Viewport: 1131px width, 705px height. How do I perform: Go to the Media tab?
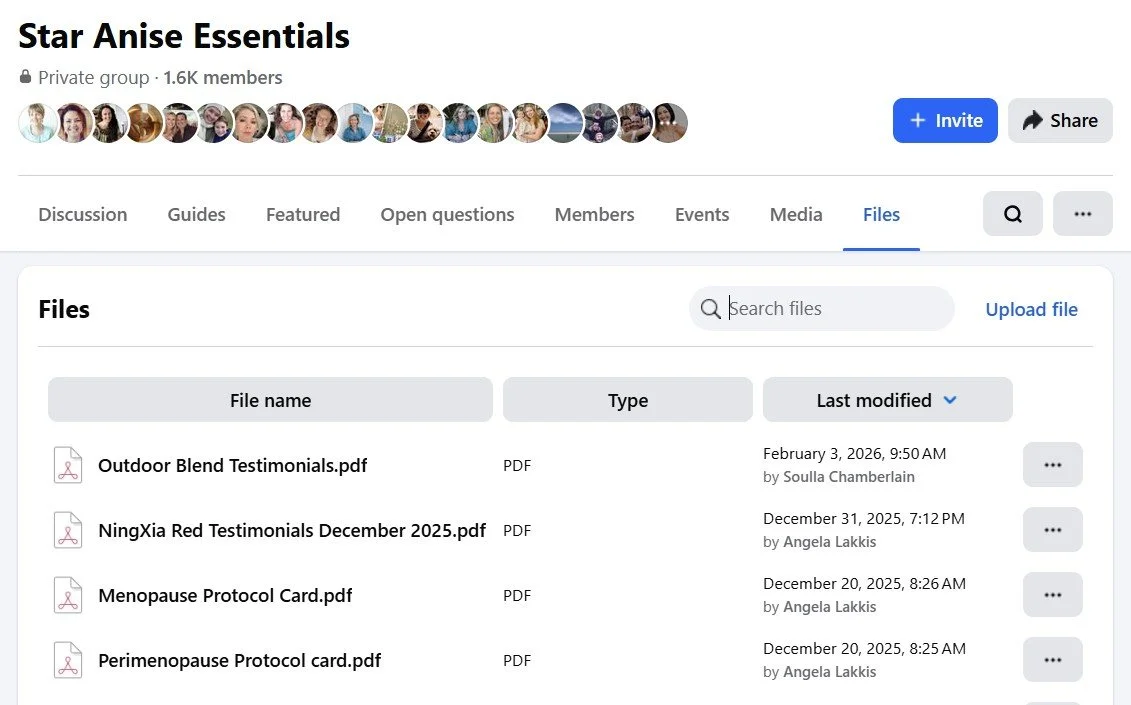[x=796, y=214]
